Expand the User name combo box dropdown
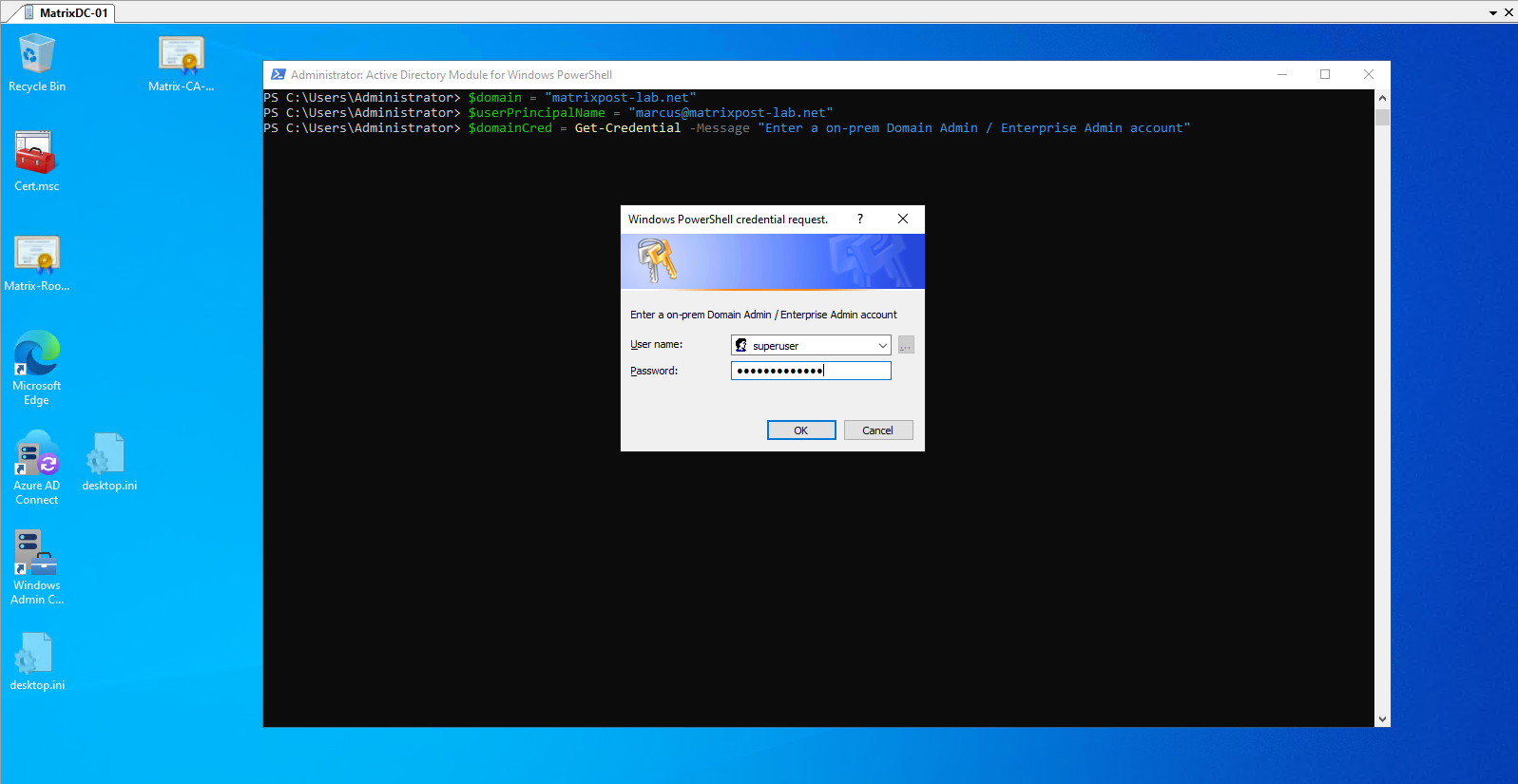The image size is (1518, 784). [x=882, y=346]
